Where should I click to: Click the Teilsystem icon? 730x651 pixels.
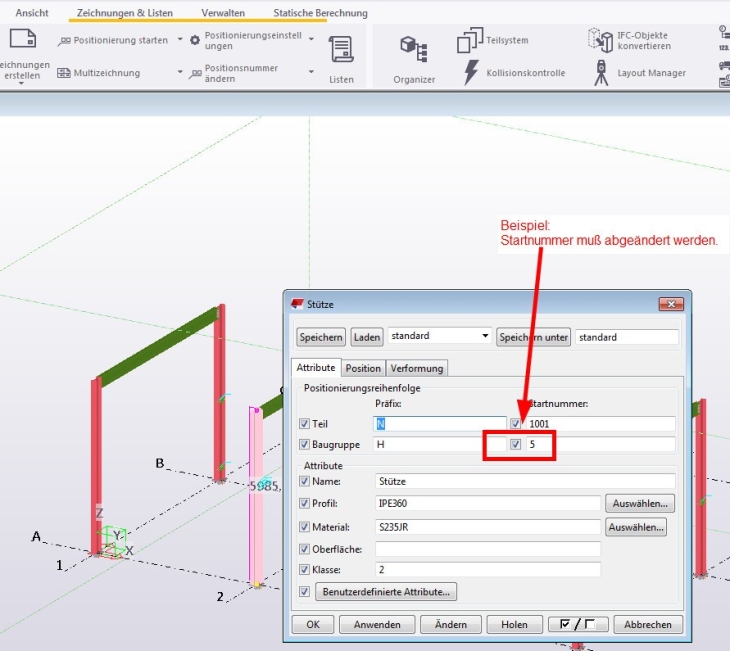point(470,41)
